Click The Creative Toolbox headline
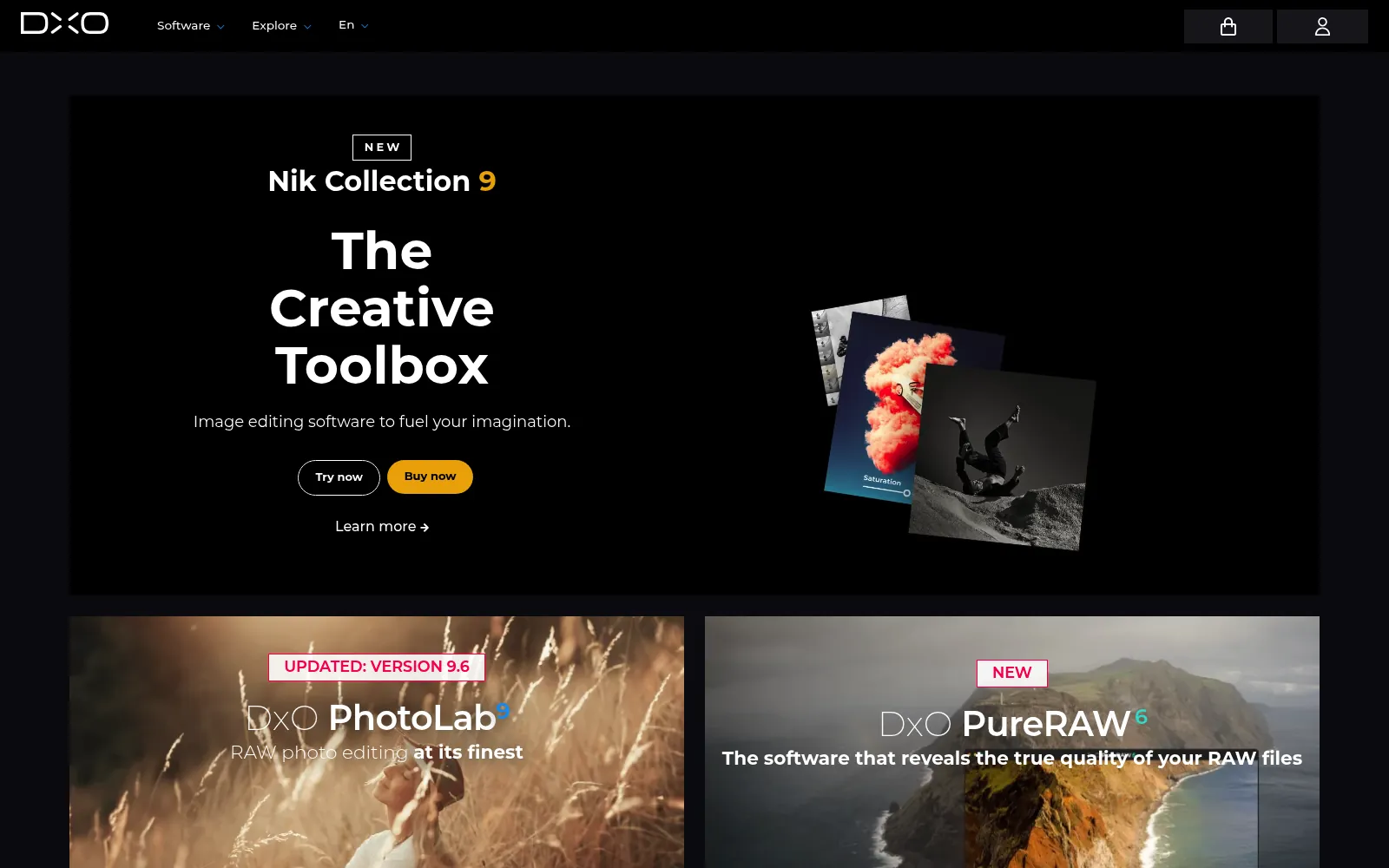This screenshot has height=868, width=1389. coord(382,308)
